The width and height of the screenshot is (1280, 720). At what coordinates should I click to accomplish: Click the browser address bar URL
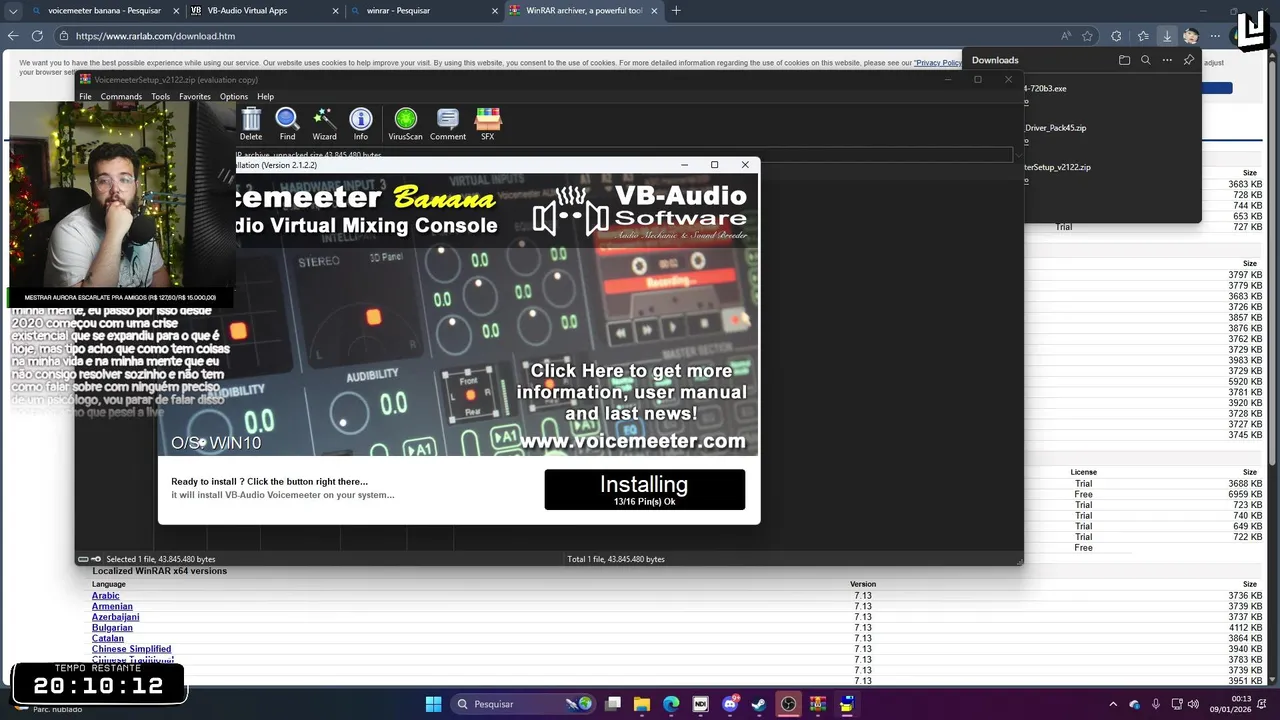click(x=155, y=36)
